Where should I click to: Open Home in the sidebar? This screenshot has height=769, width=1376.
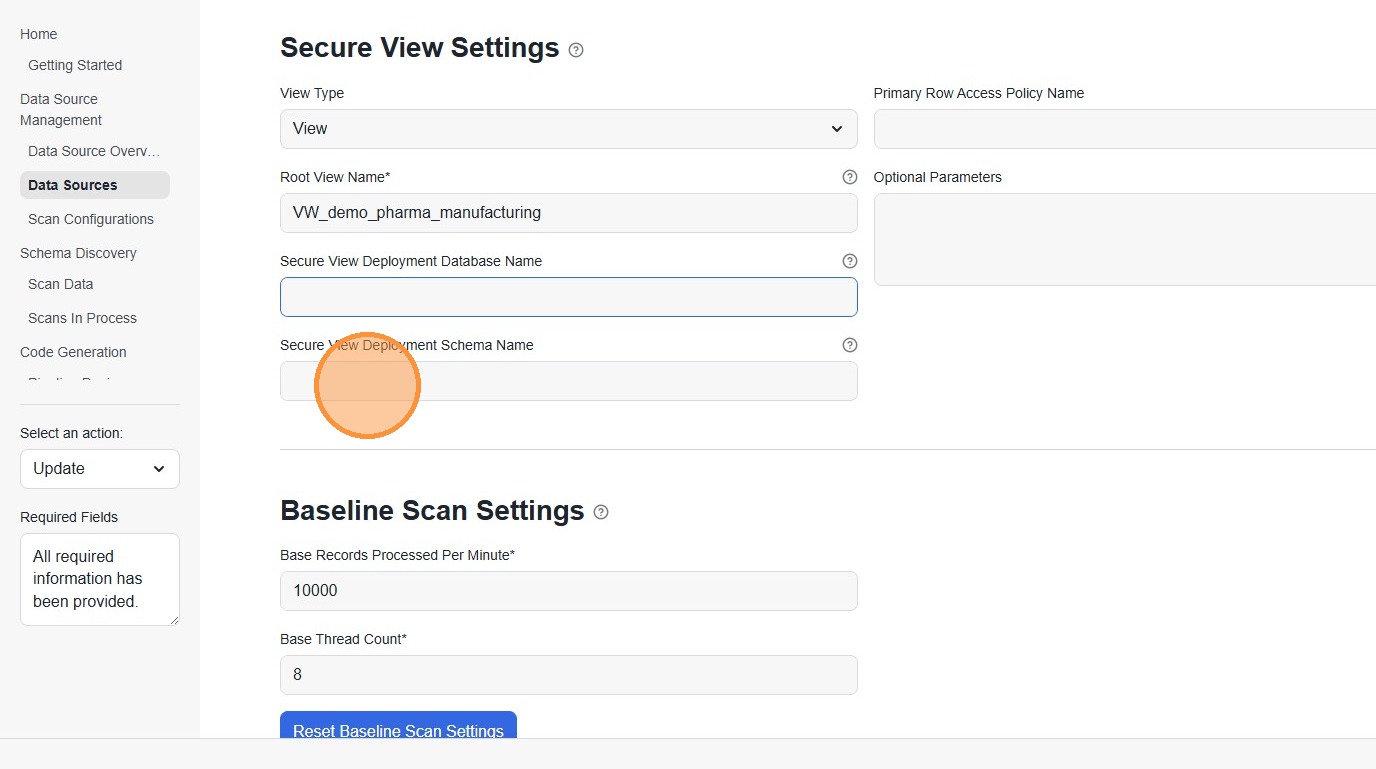39,34
